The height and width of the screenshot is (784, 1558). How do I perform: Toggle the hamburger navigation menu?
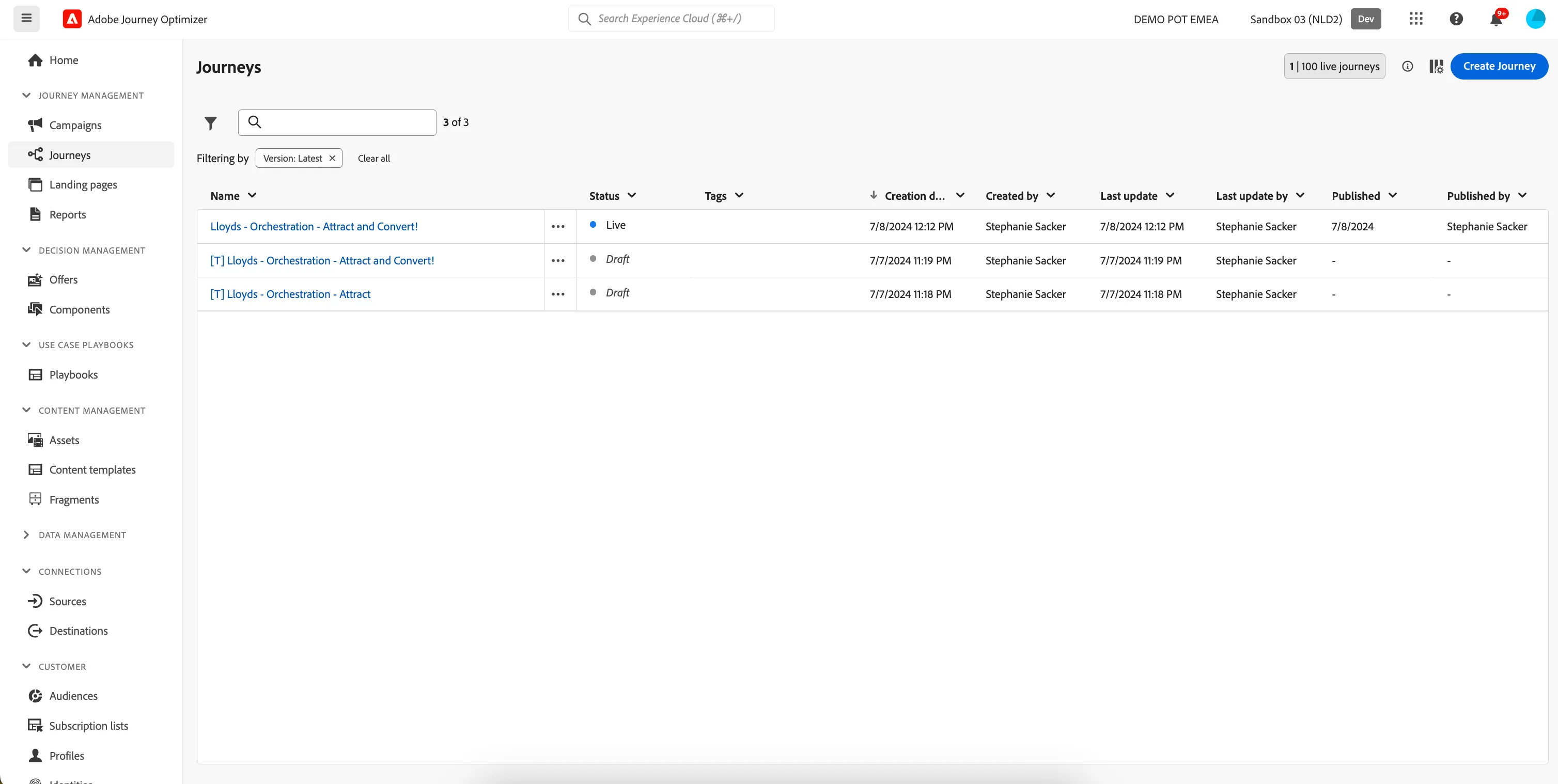click(x=27, y=19)
